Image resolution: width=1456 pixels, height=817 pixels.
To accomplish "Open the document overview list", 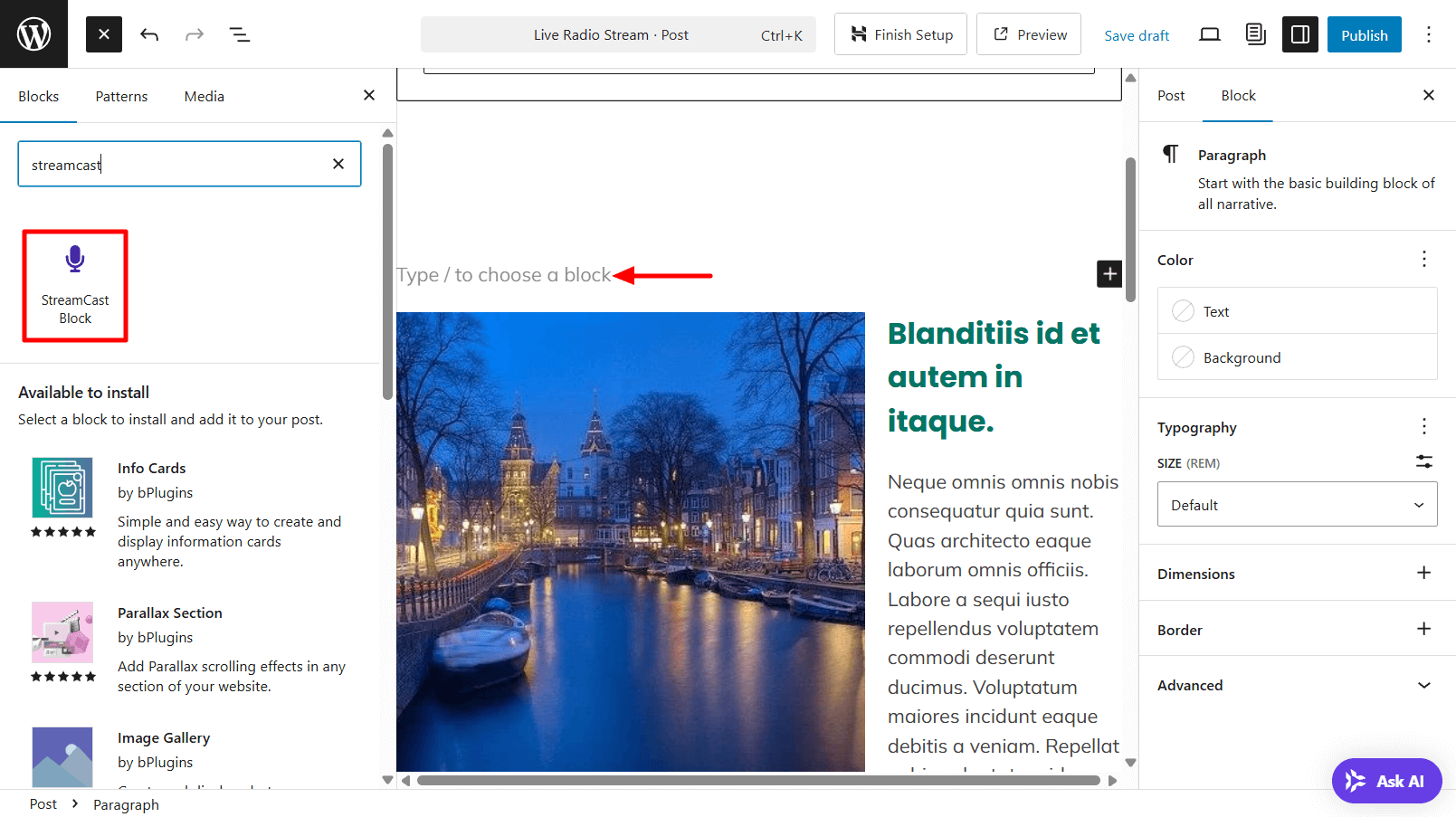I will [x=240, y=34].
